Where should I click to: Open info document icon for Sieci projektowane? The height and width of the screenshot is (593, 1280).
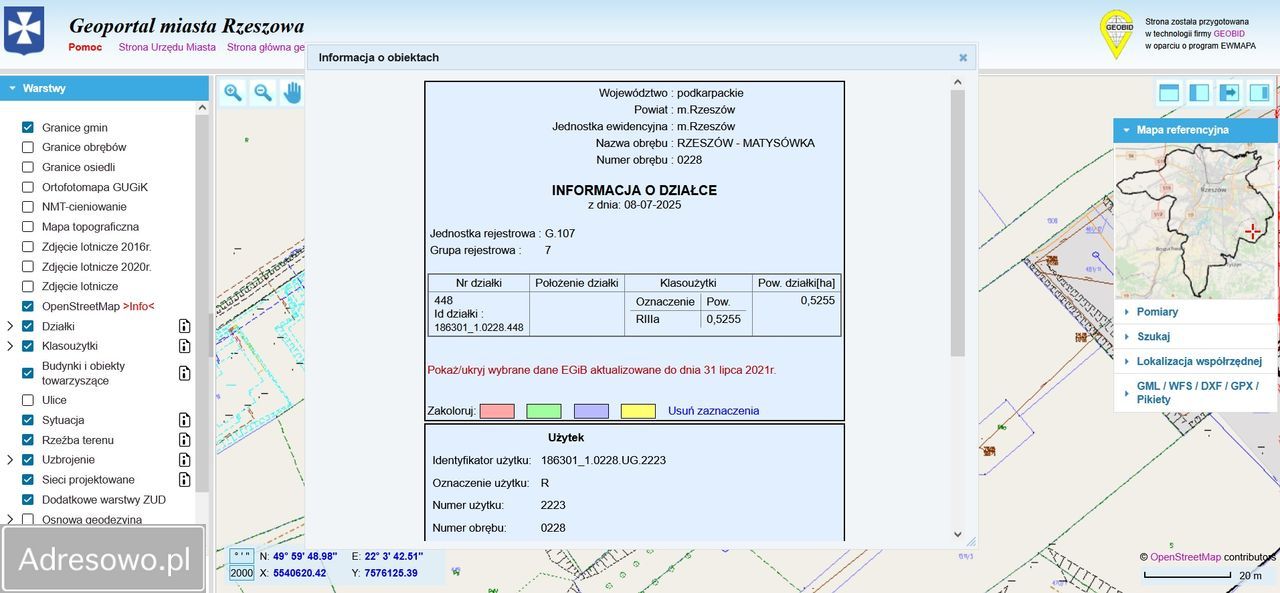click(x=184, y=480)
